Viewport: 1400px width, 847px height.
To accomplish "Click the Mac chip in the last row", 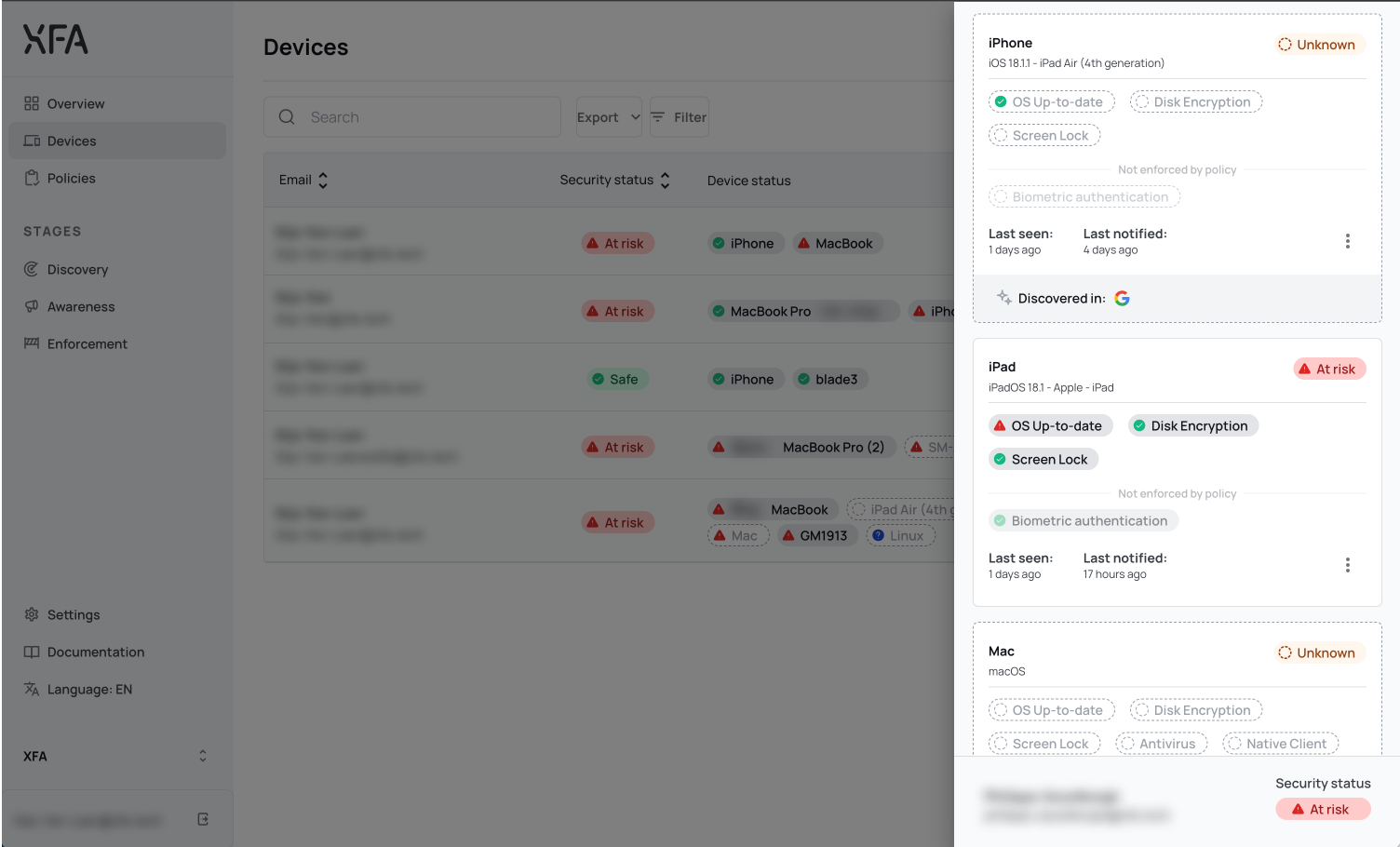I will (x=738, y=535).
